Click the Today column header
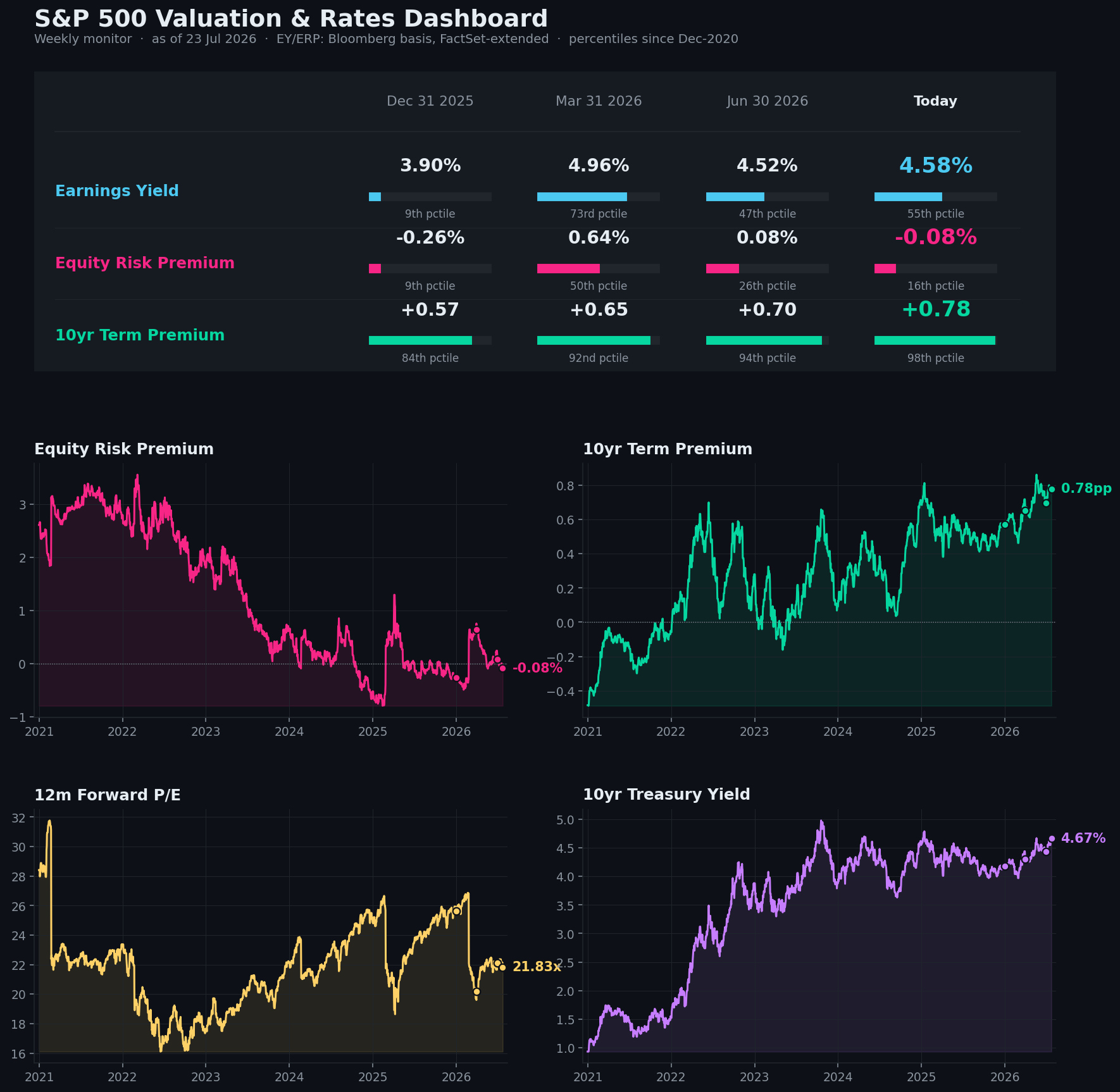This screenshot has width=1120, height=1092. tap(935, 101)
